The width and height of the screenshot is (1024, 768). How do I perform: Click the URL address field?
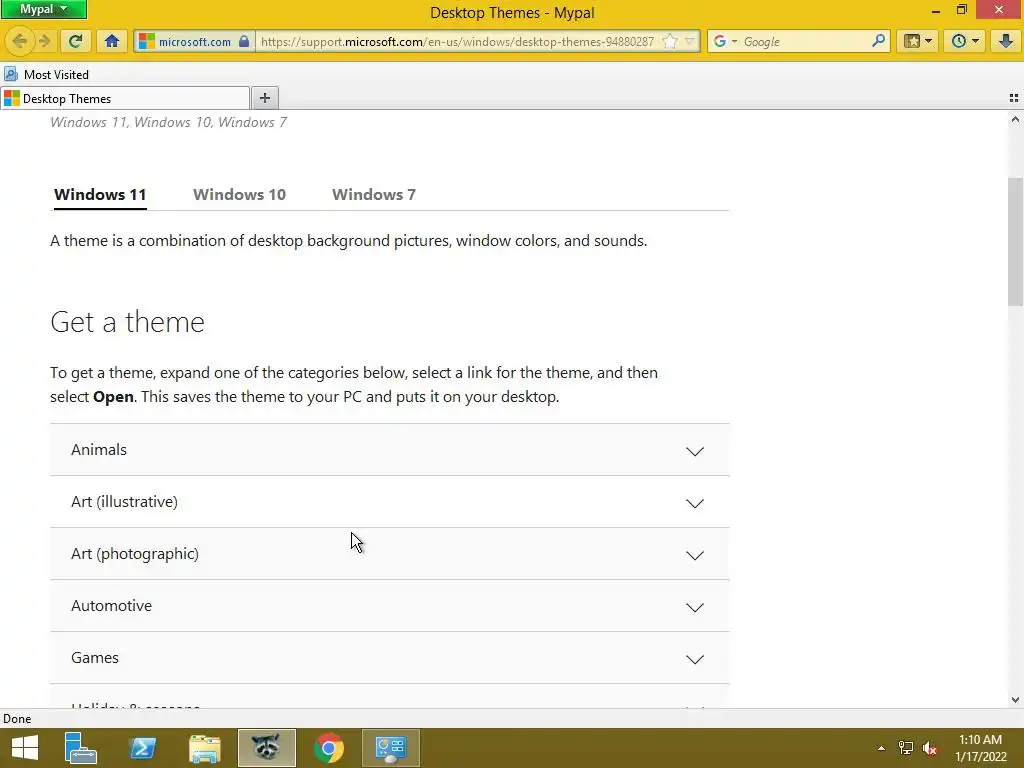[x=457, y=41]
